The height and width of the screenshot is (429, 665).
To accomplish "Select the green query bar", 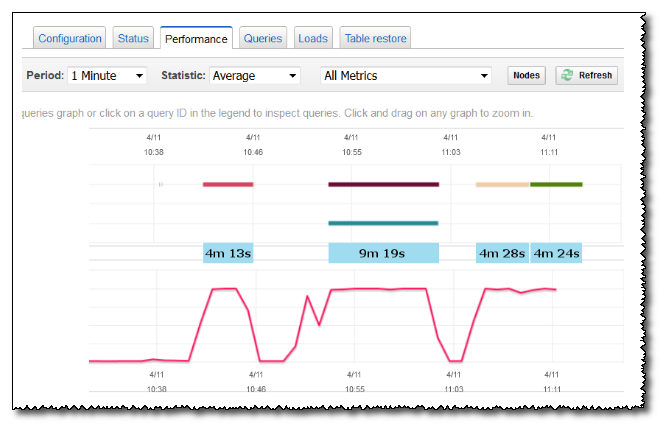I will 556,184.
